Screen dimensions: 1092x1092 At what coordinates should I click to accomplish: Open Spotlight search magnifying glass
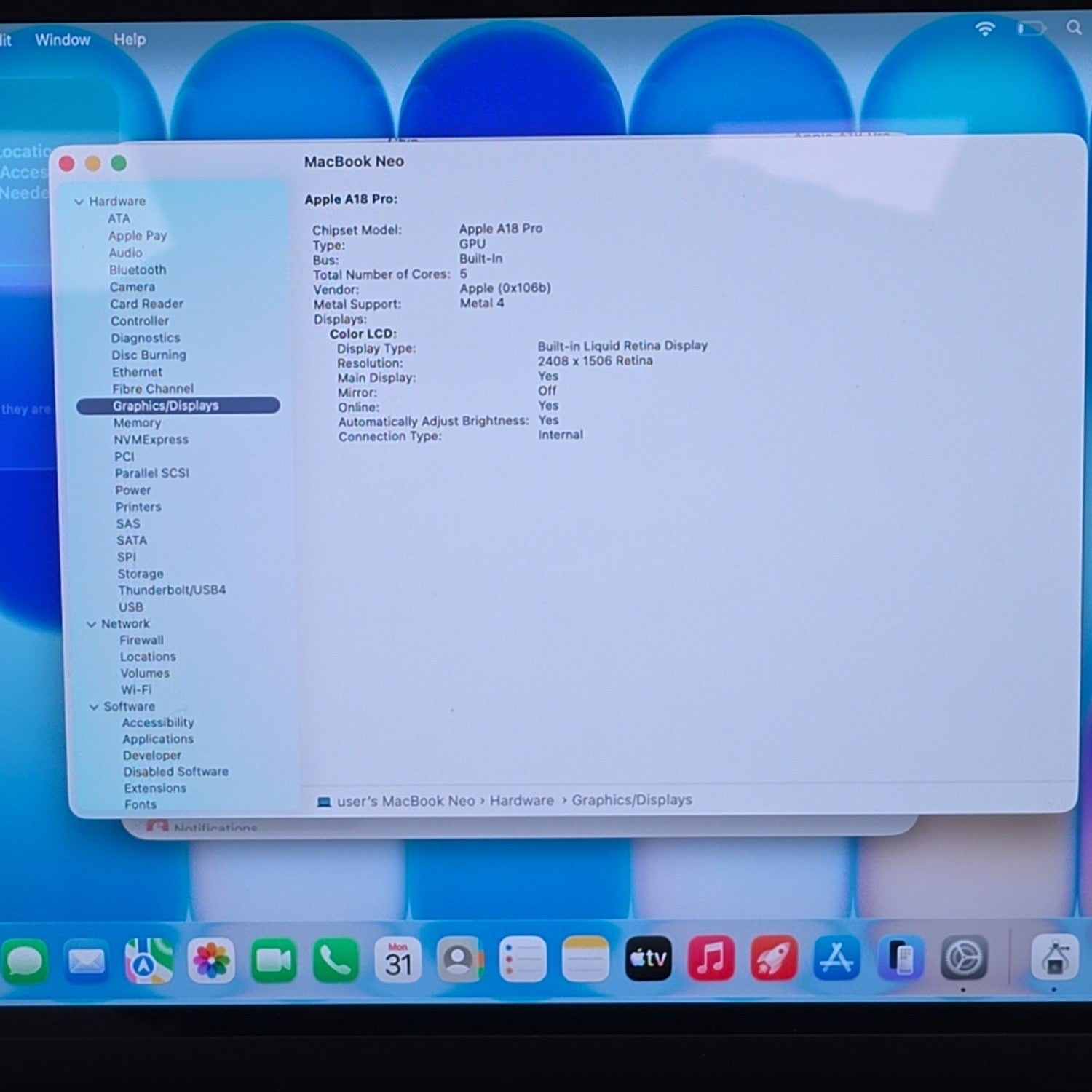point(1074,28)
